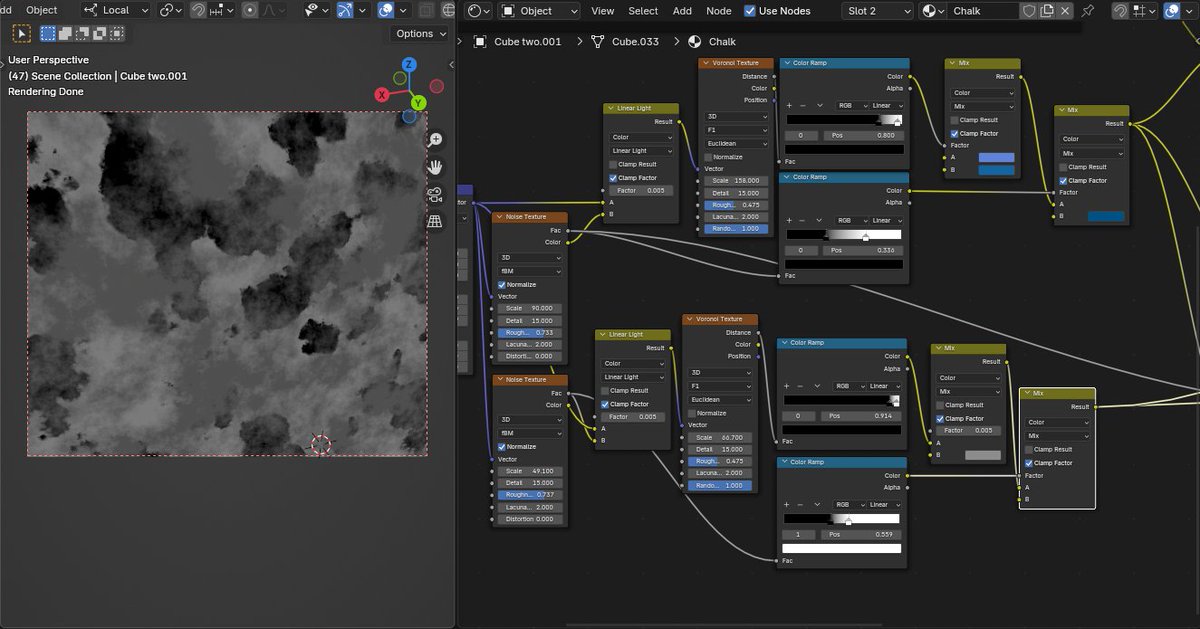Toggle Normalize on the top Noise Texture node
The width and height of the screenshot is (1200, 629).
coord(503,284)
